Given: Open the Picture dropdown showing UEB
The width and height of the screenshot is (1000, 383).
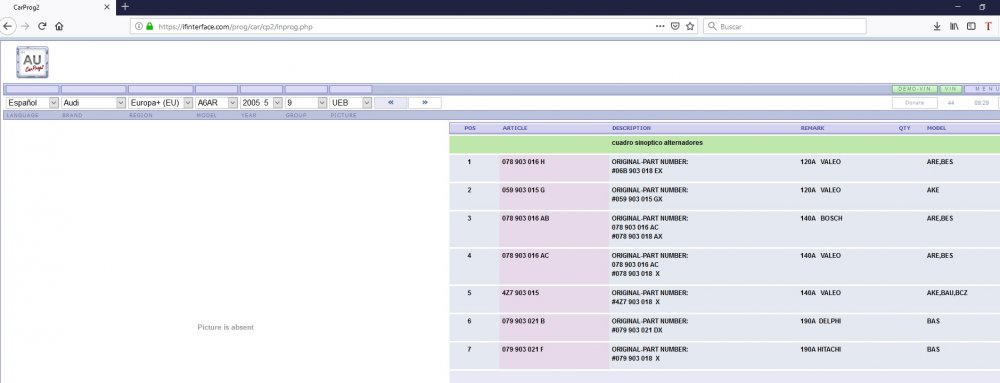Looking at the screenshot, I should (x=351, y=103).
